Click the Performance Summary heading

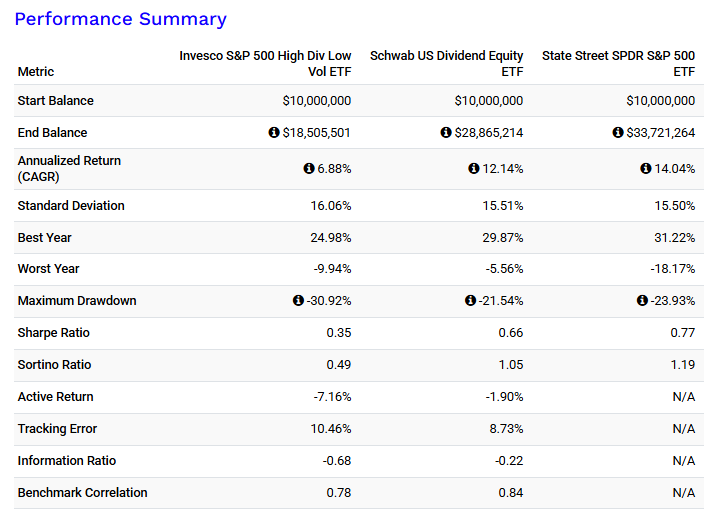(120, 19)
